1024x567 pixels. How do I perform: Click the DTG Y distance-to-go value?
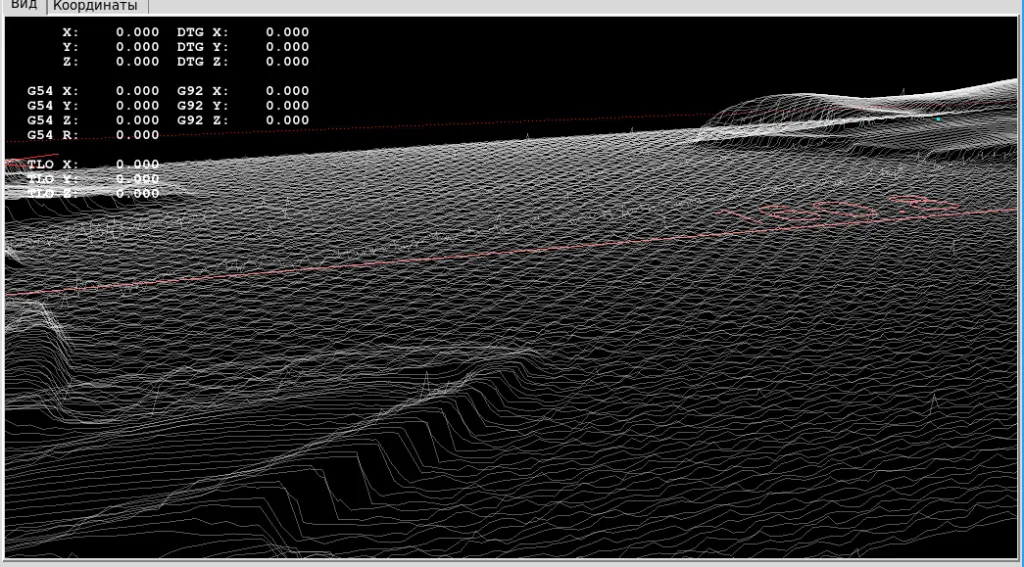287,47
